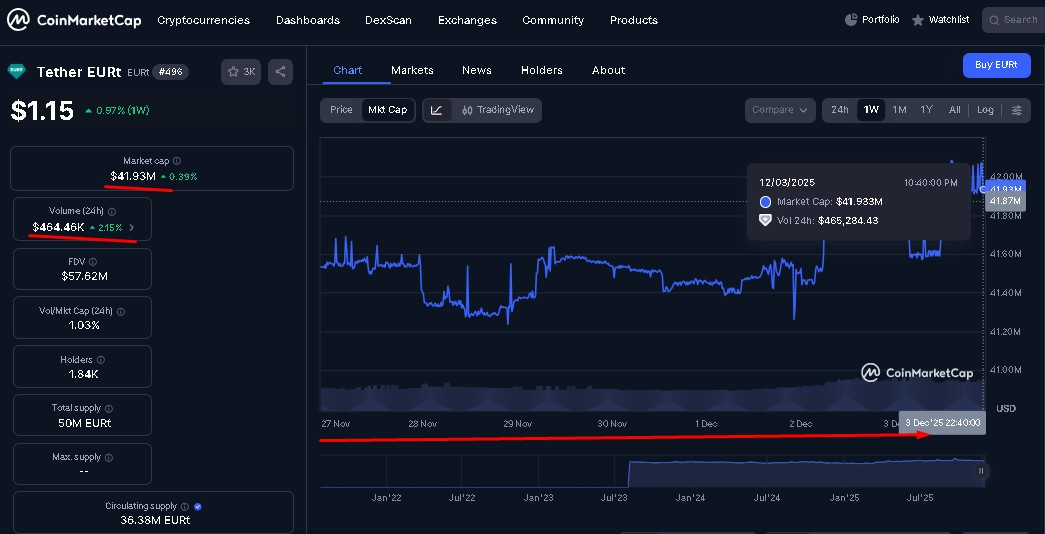1045x534 pixels.
Task: Open the Volume (24h) info icon
Action: pos(112,211)
